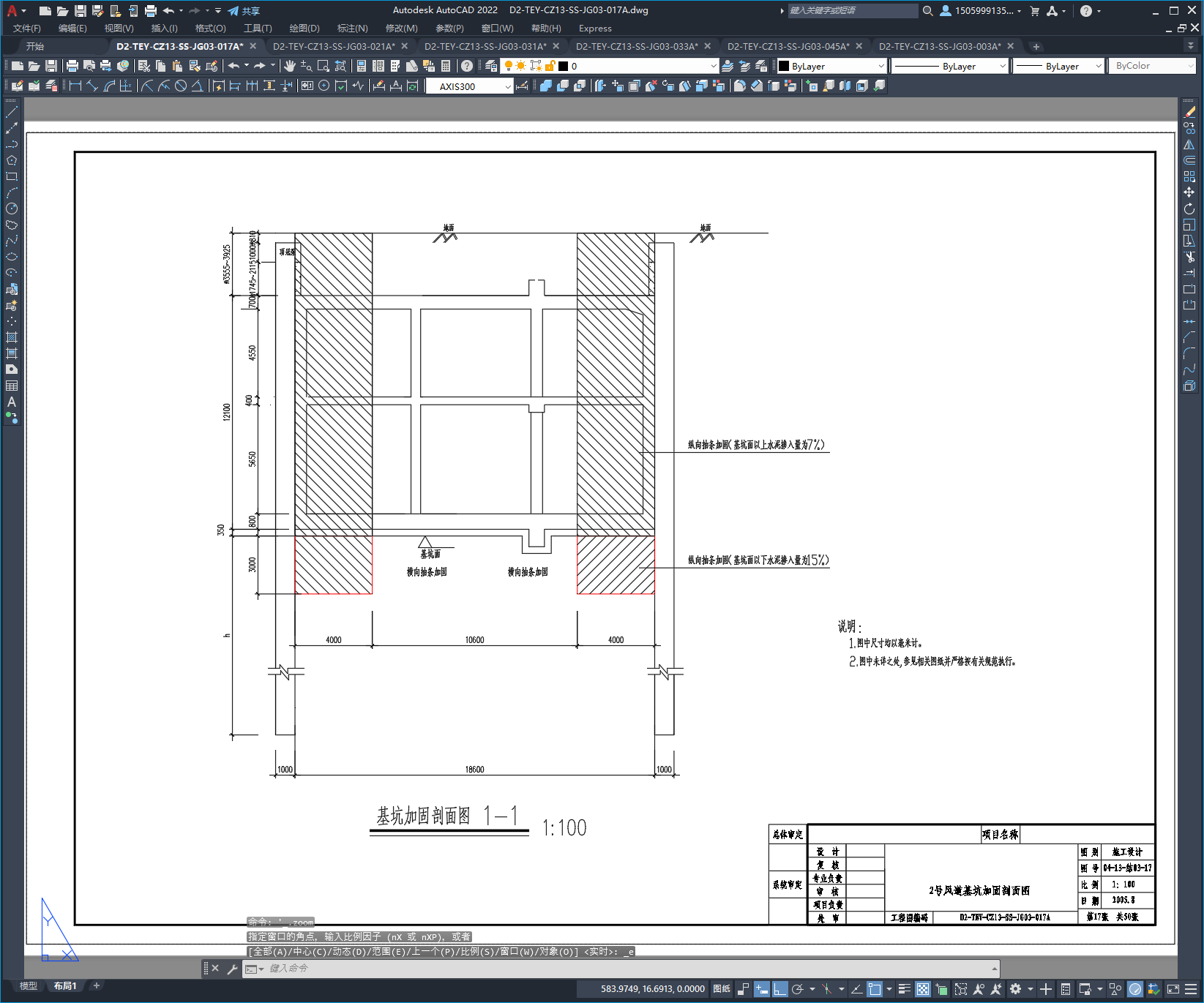Click the 图纸 paper space button
The image size is (1204, 1003).
pyautogui.click(x=722, y=989)
